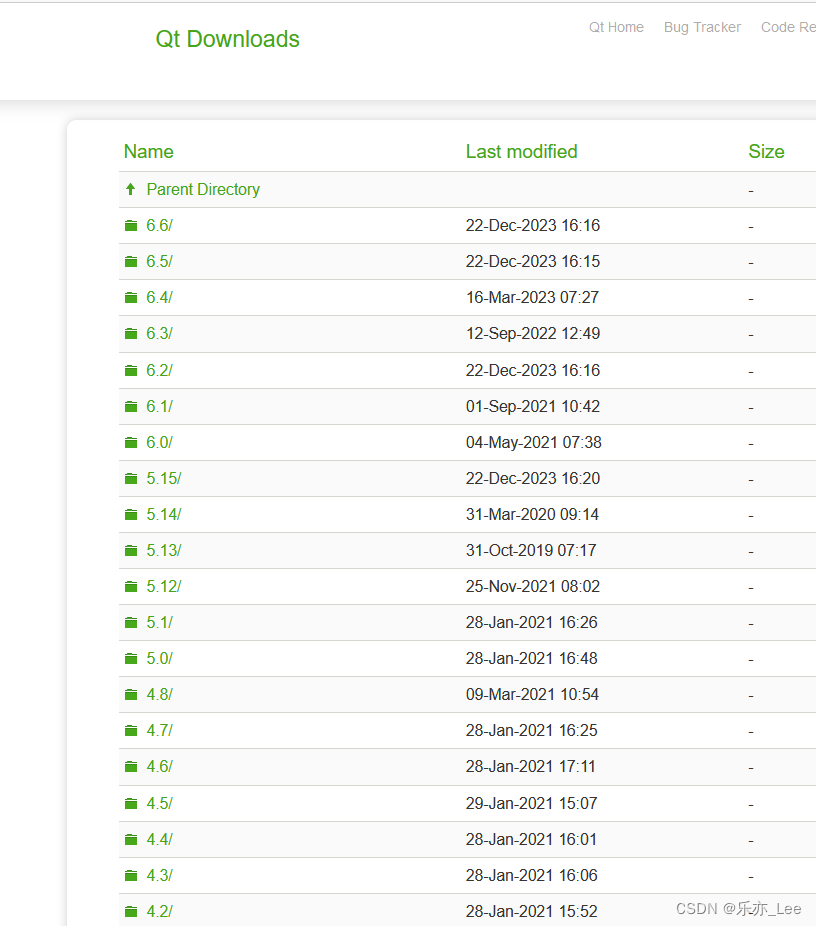
Task: Click the folder icon beside 4.6/
Action: coord(131,767)
